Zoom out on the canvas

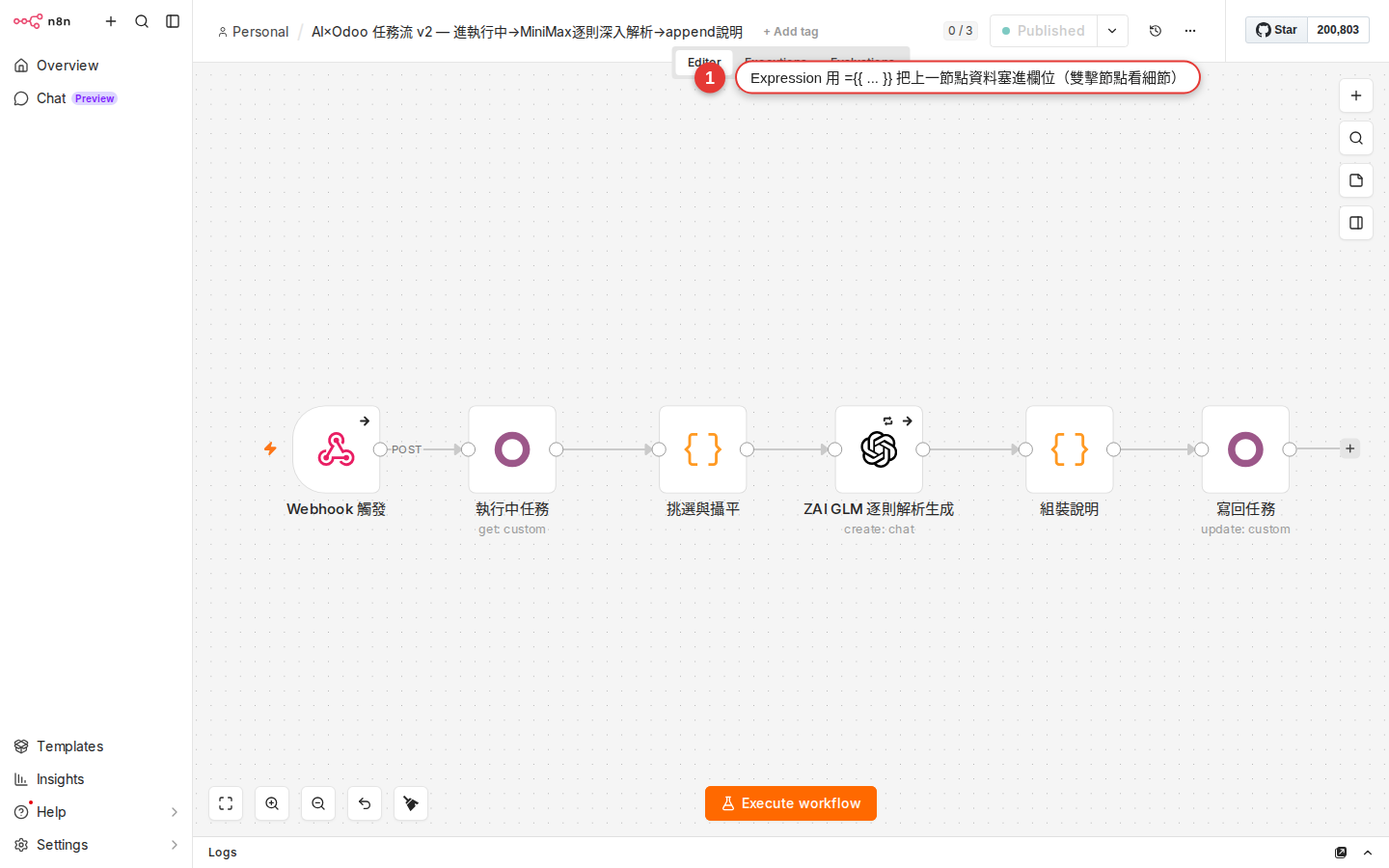click(318, 803)
